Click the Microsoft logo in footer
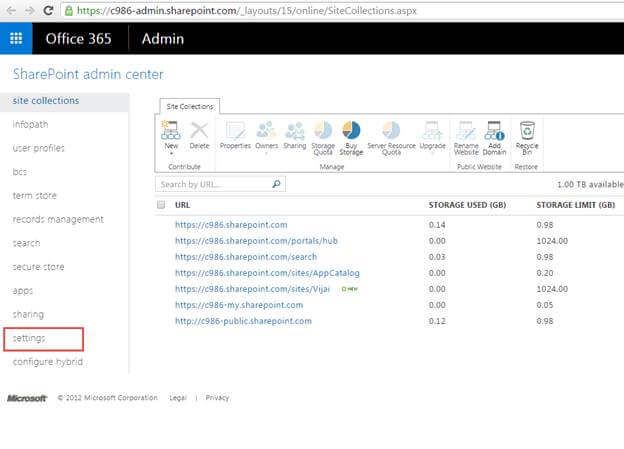 click(x=27, y=398)
